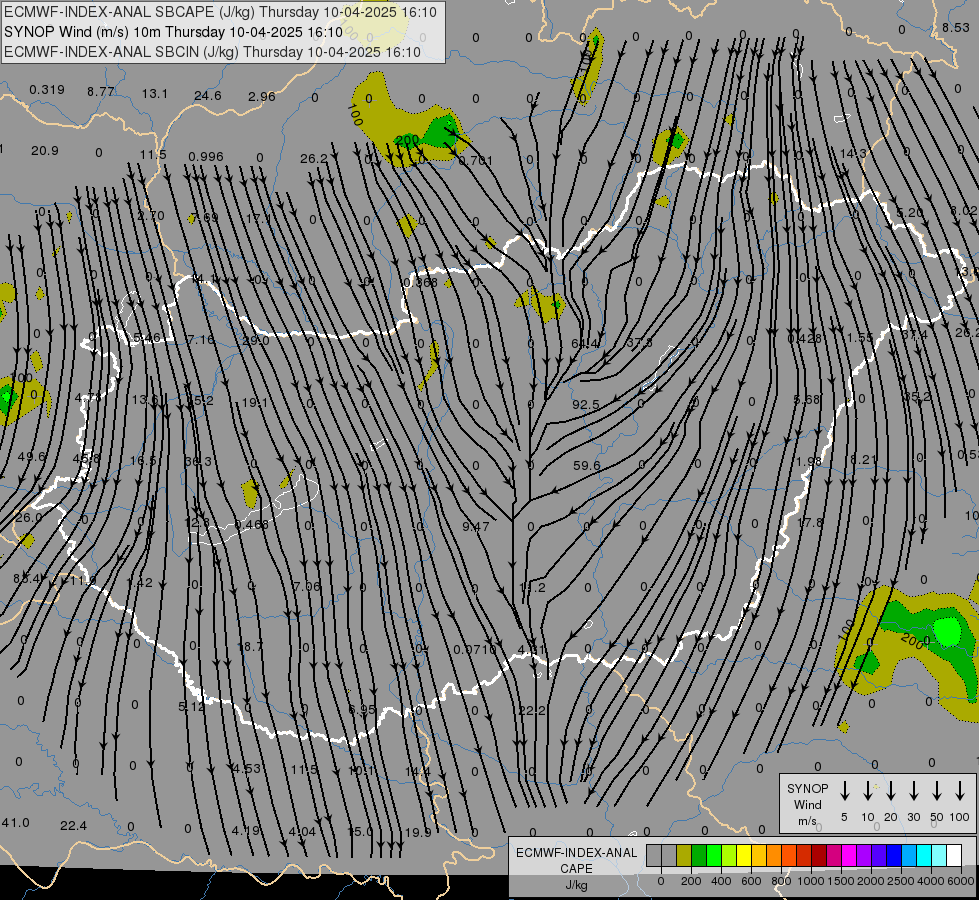
Task: Click the map value '85.4'
Action: (27, 579)
